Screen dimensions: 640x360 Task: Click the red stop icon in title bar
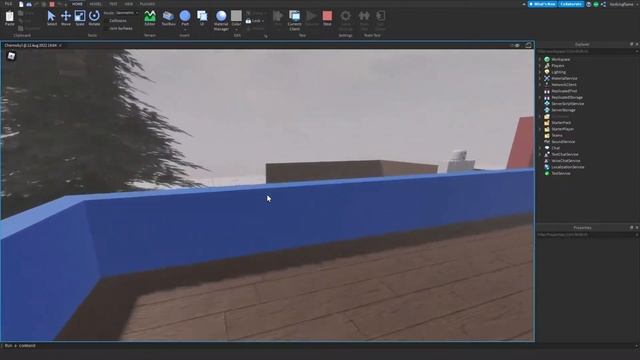pos(52,4)
